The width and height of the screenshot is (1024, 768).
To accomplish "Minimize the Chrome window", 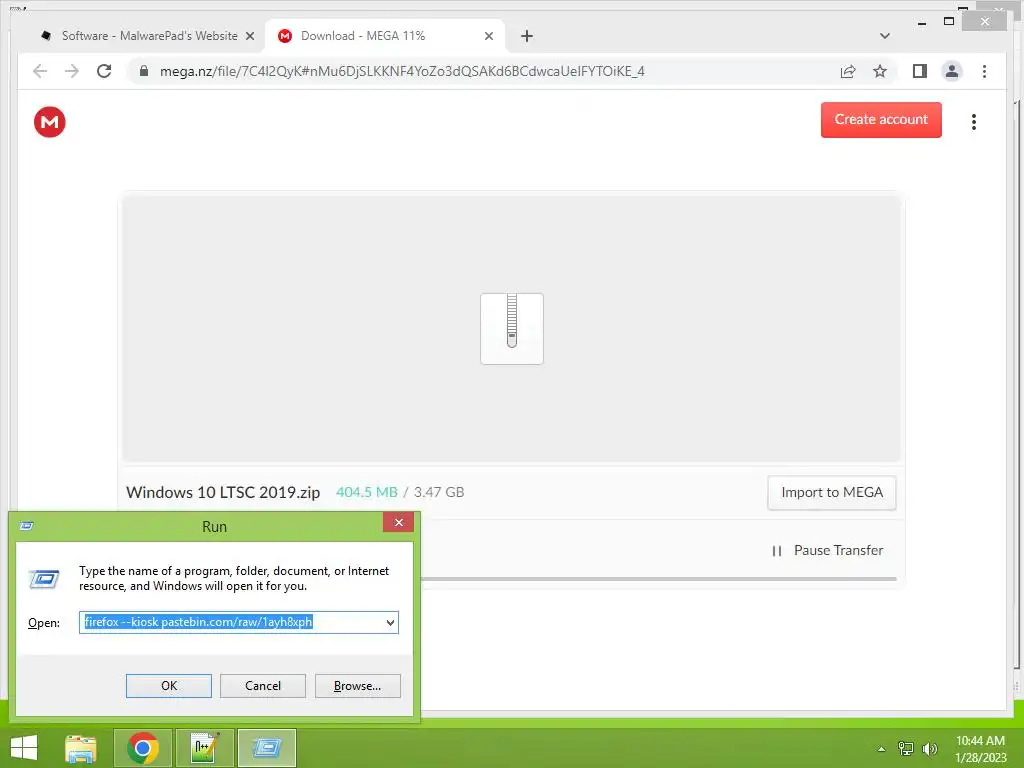I will tap(921, 23).
